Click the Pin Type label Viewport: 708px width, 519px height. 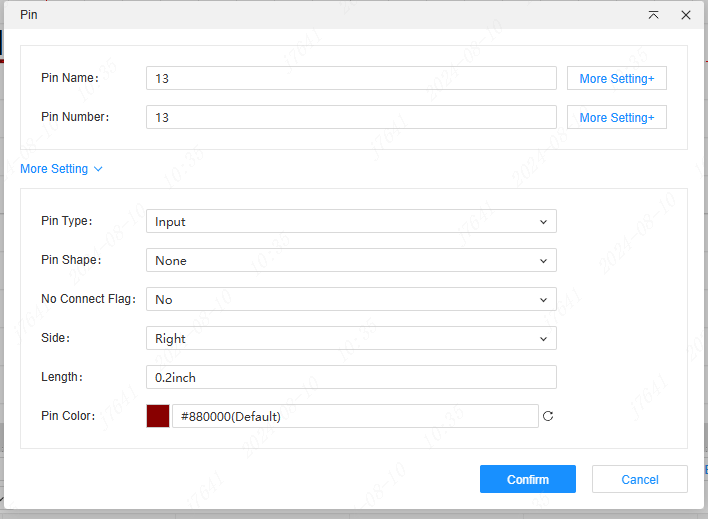pyautogui.click(x=66, y=221)
